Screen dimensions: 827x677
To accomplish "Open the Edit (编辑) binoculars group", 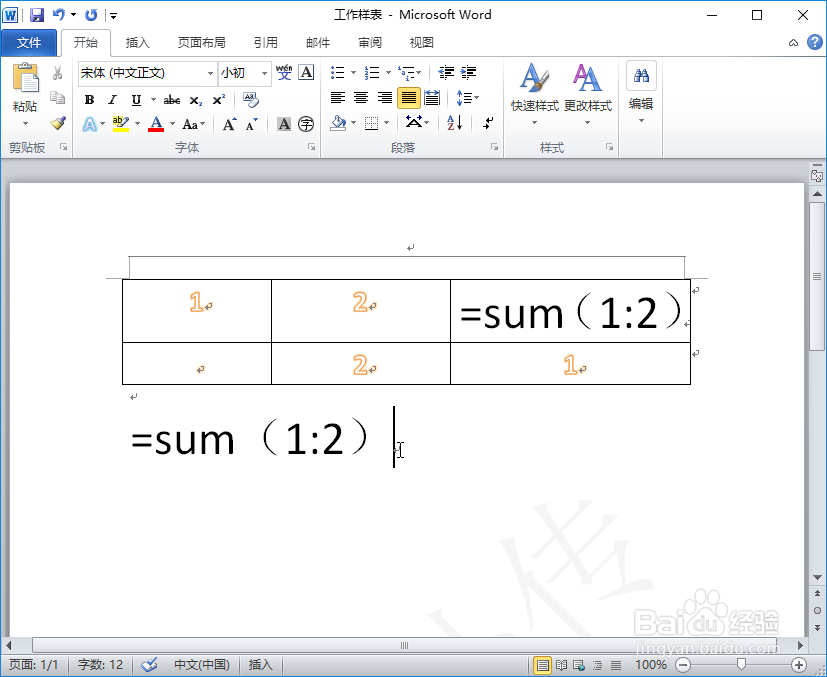I will tap(641, 92).
